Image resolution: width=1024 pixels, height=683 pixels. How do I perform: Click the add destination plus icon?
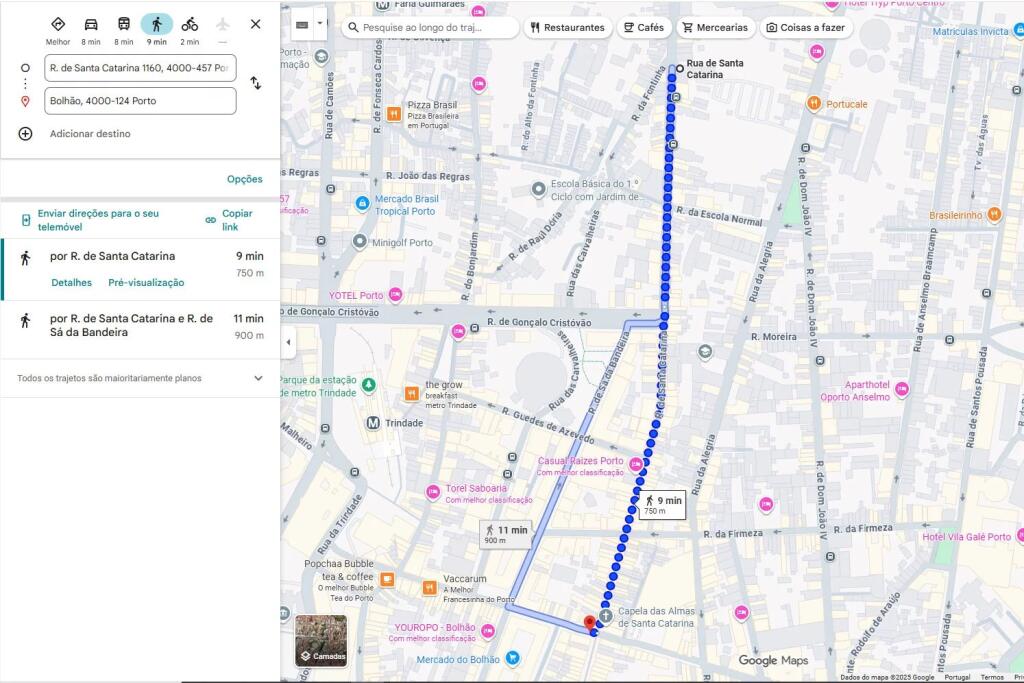[x=26, y=134]
